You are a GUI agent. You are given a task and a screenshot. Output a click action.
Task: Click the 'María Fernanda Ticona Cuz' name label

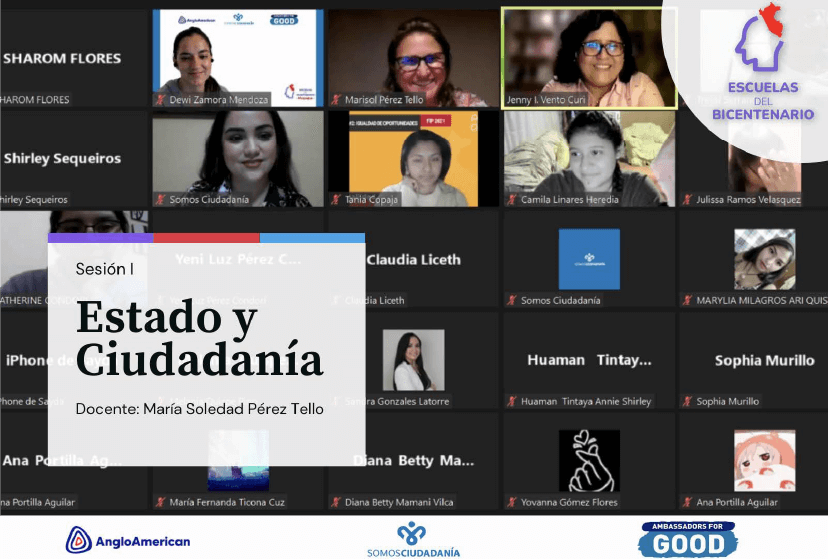tap(227, 502)
